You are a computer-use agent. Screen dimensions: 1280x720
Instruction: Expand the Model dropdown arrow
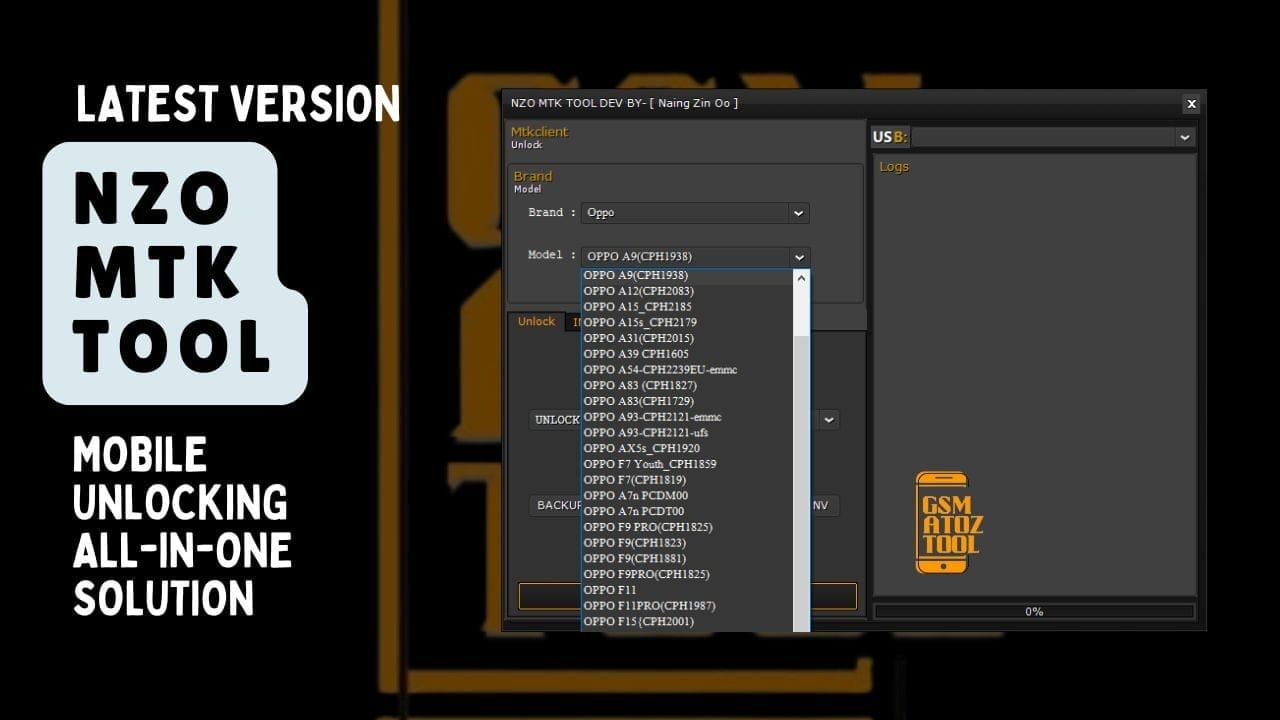click(797, 256)
